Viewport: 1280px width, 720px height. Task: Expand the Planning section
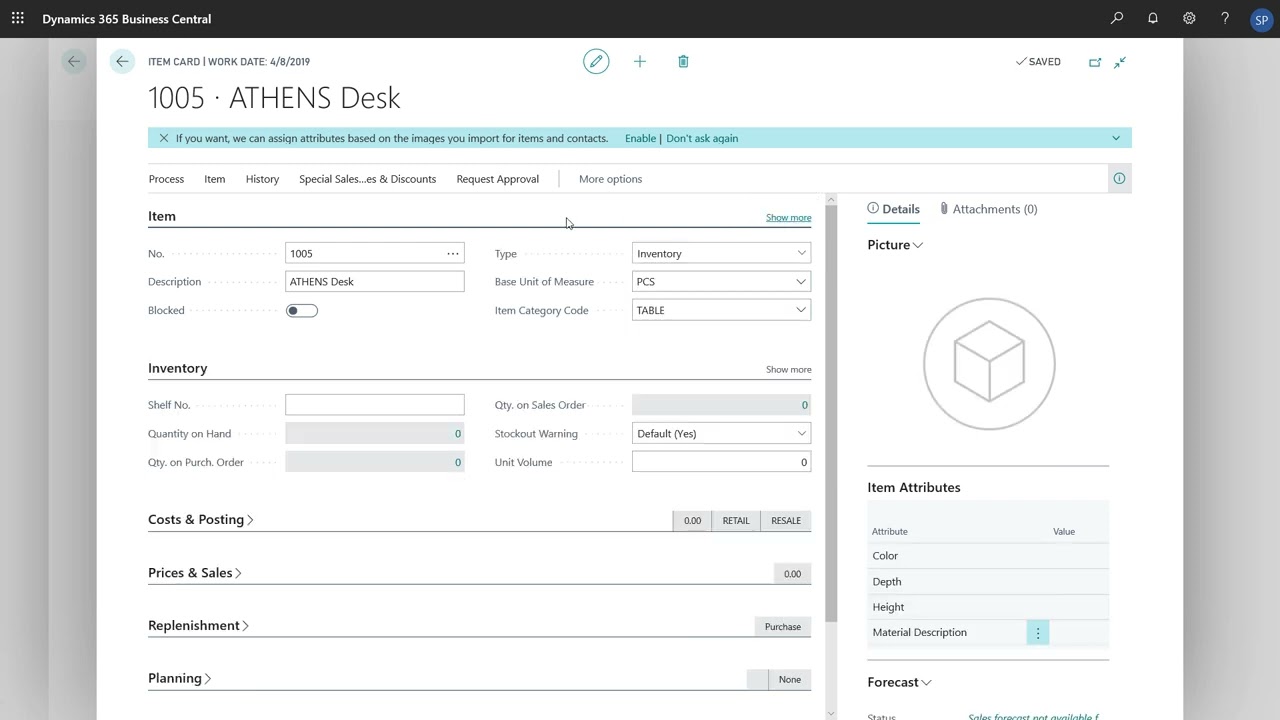tap(180, 679)
